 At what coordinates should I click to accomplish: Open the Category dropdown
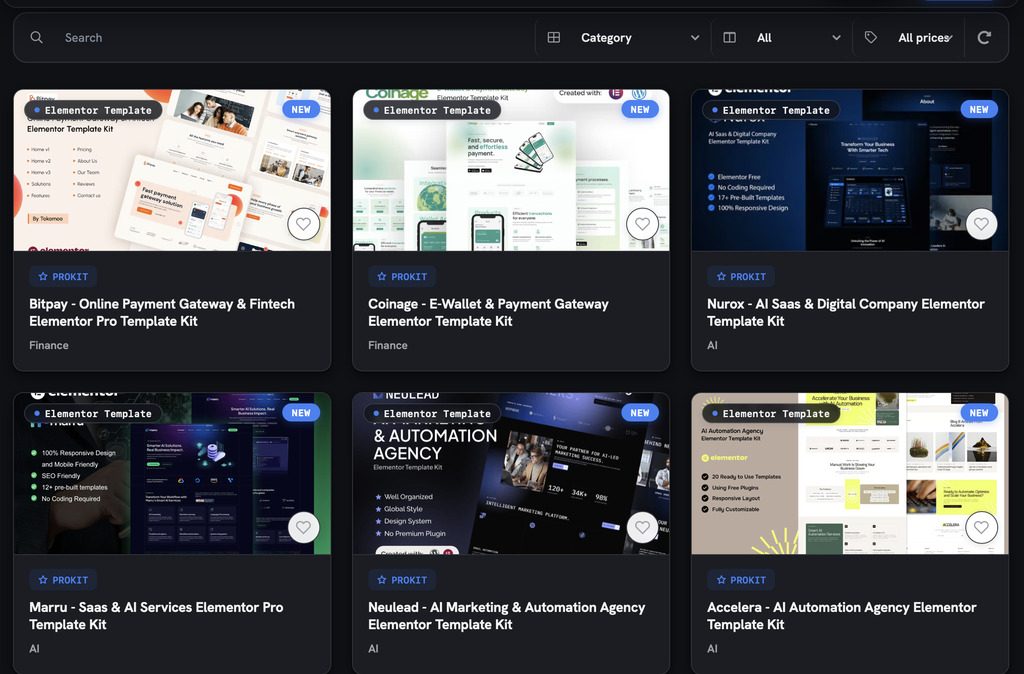pos(624,38)
